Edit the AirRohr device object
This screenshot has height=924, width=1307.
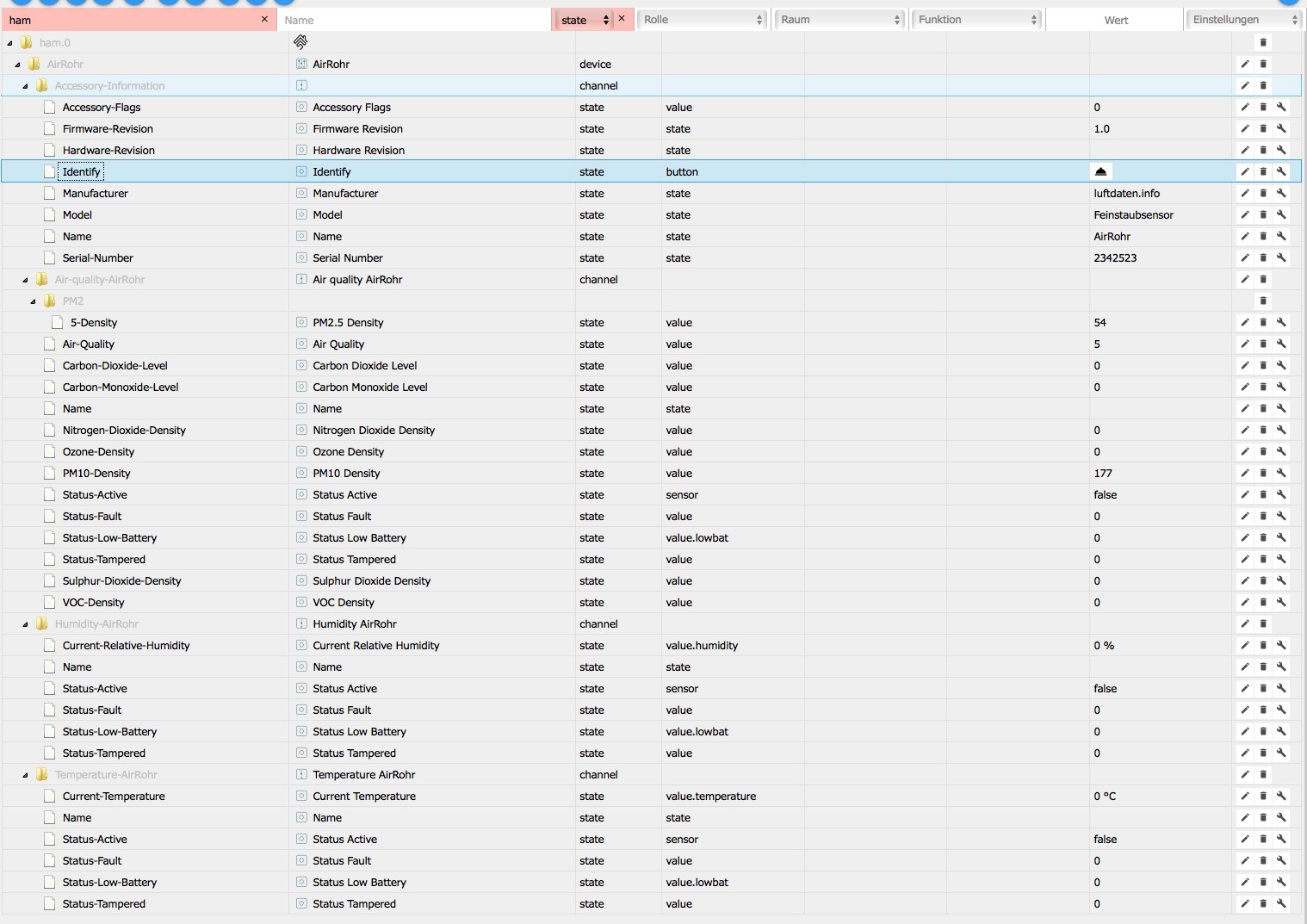pyautogui.click(x=1245, y=64)
